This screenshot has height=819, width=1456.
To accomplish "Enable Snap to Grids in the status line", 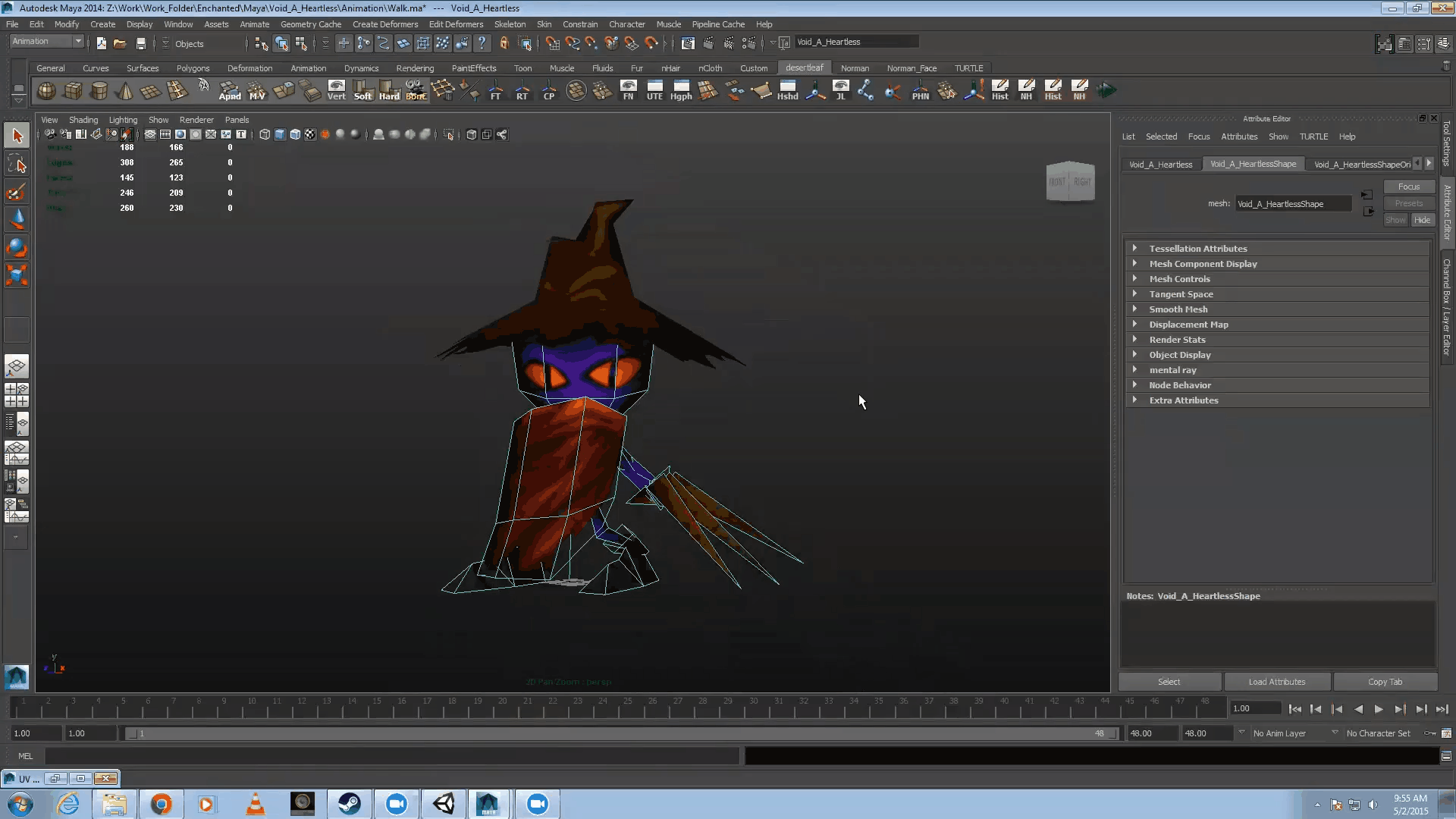I will click(553, 43).
